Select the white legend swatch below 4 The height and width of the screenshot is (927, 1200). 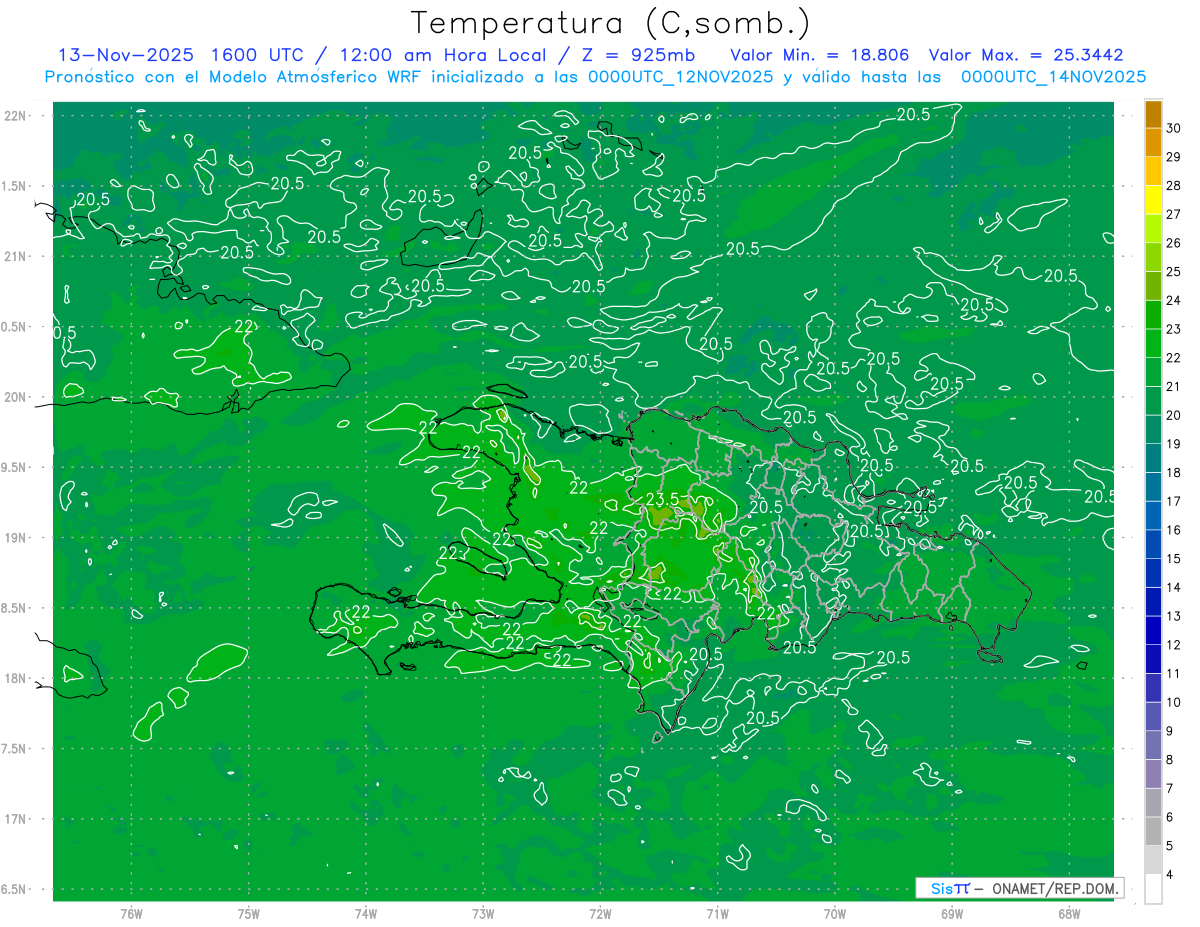[1153, 889]
